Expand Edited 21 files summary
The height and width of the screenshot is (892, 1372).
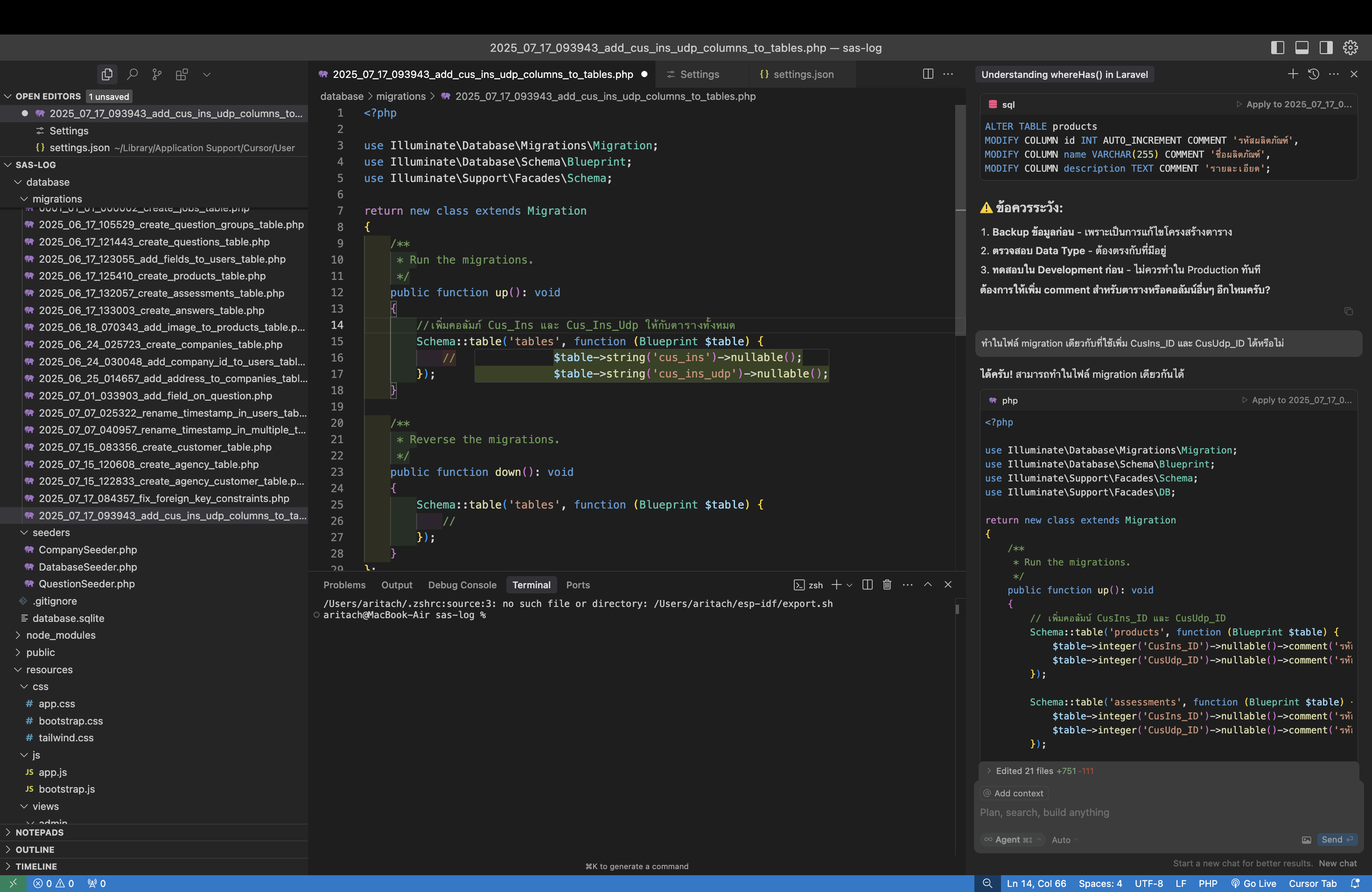pyautogui.click(x=1024, y=771)
